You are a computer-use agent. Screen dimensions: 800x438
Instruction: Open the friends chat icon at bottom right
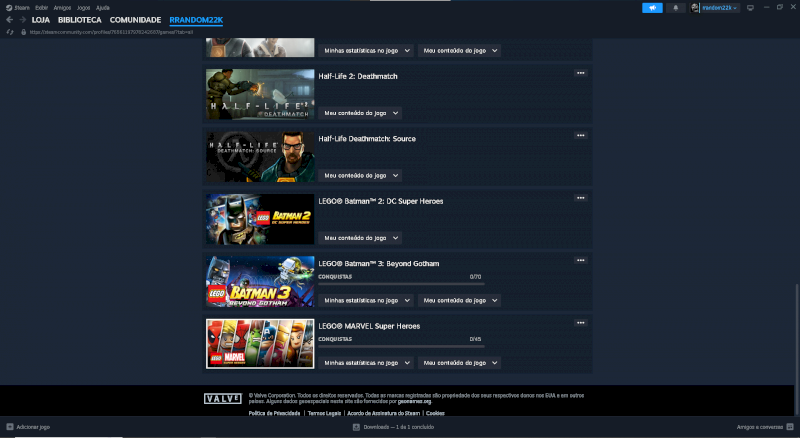pyautogui.click(x=790, y=427)
